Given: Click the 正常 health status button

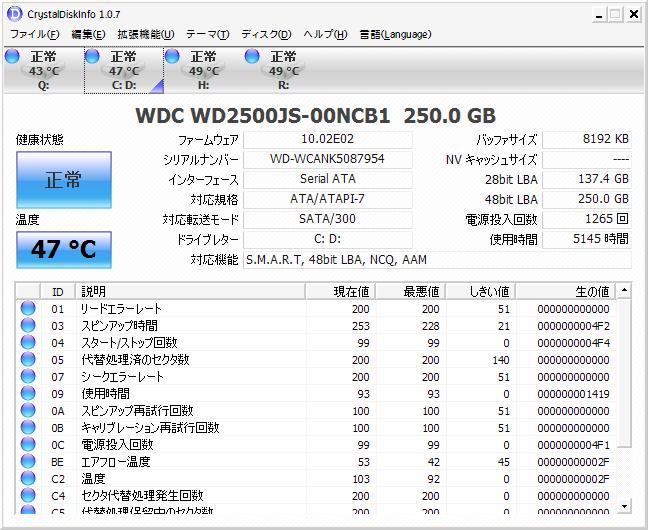Looking at the screenshot, I should 64,180.
